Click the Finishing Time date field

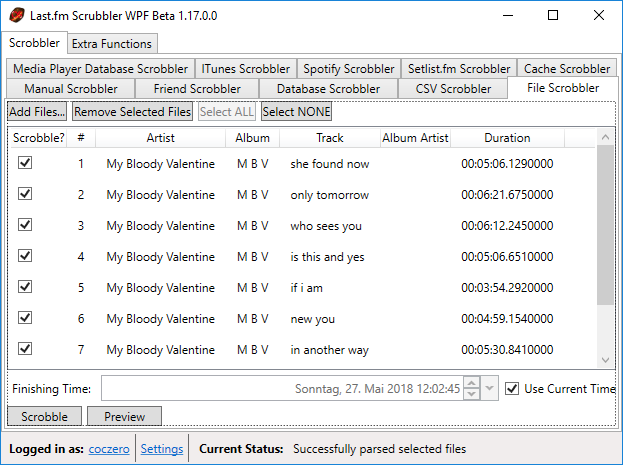pyautogui.click(x=282, y=388)
